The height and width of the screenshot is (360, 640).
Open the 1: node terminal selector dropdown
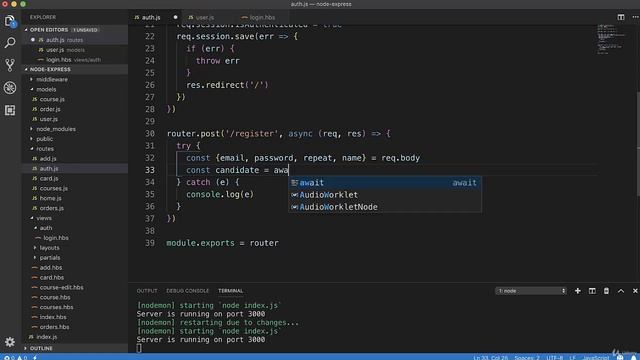click(531, 291)
